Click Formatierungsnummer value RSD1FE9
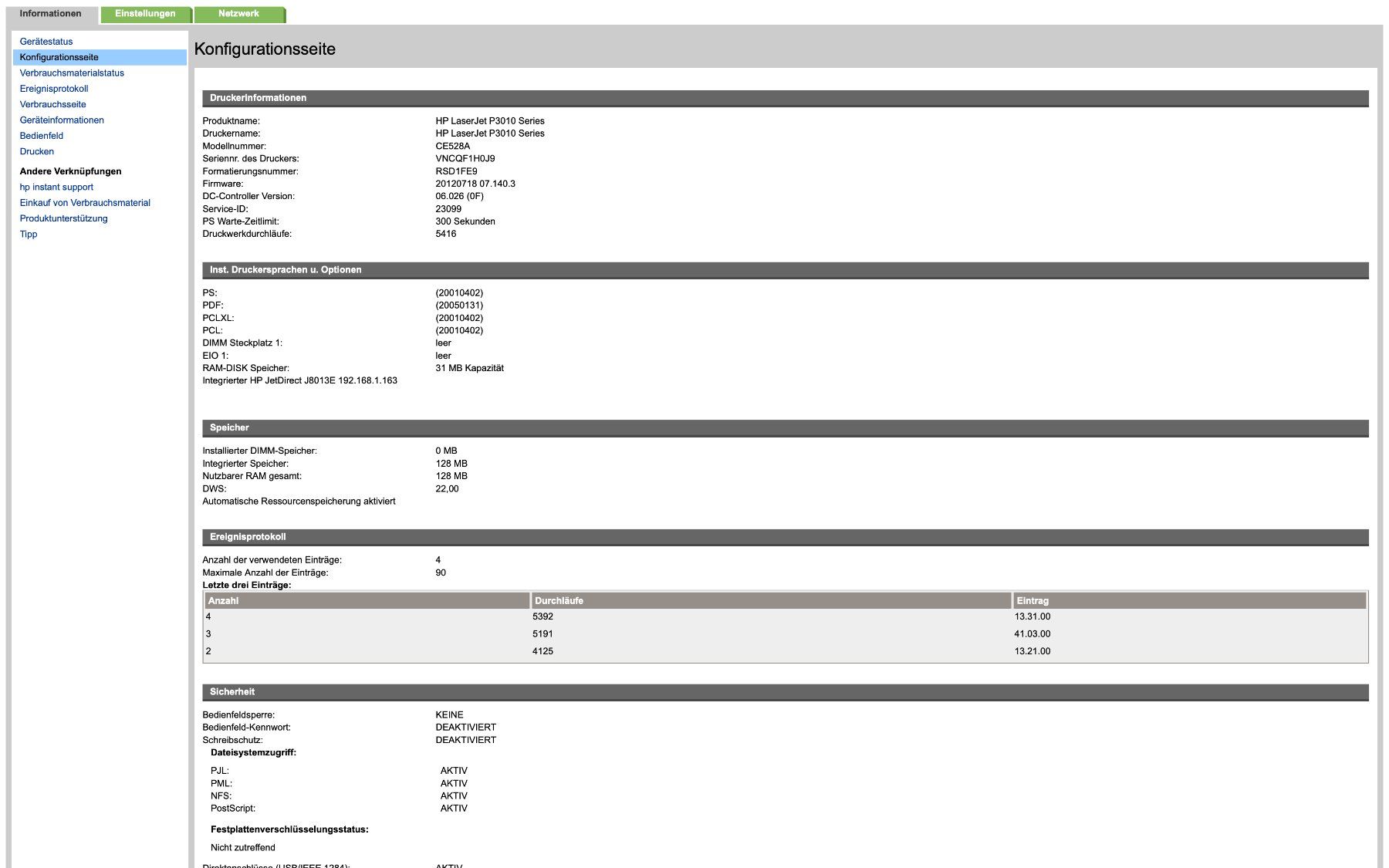Viewport: 1389px width, 868px height. [x=456, y=171]
